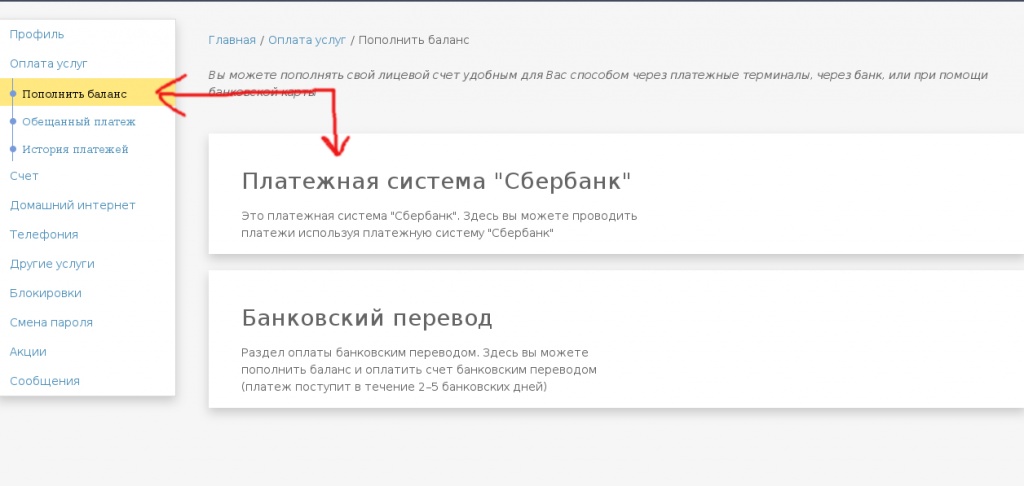The height and width of the screenshot is (486, 1024).
Task: Click the Главная breadcrumb link
Action: 232,40
